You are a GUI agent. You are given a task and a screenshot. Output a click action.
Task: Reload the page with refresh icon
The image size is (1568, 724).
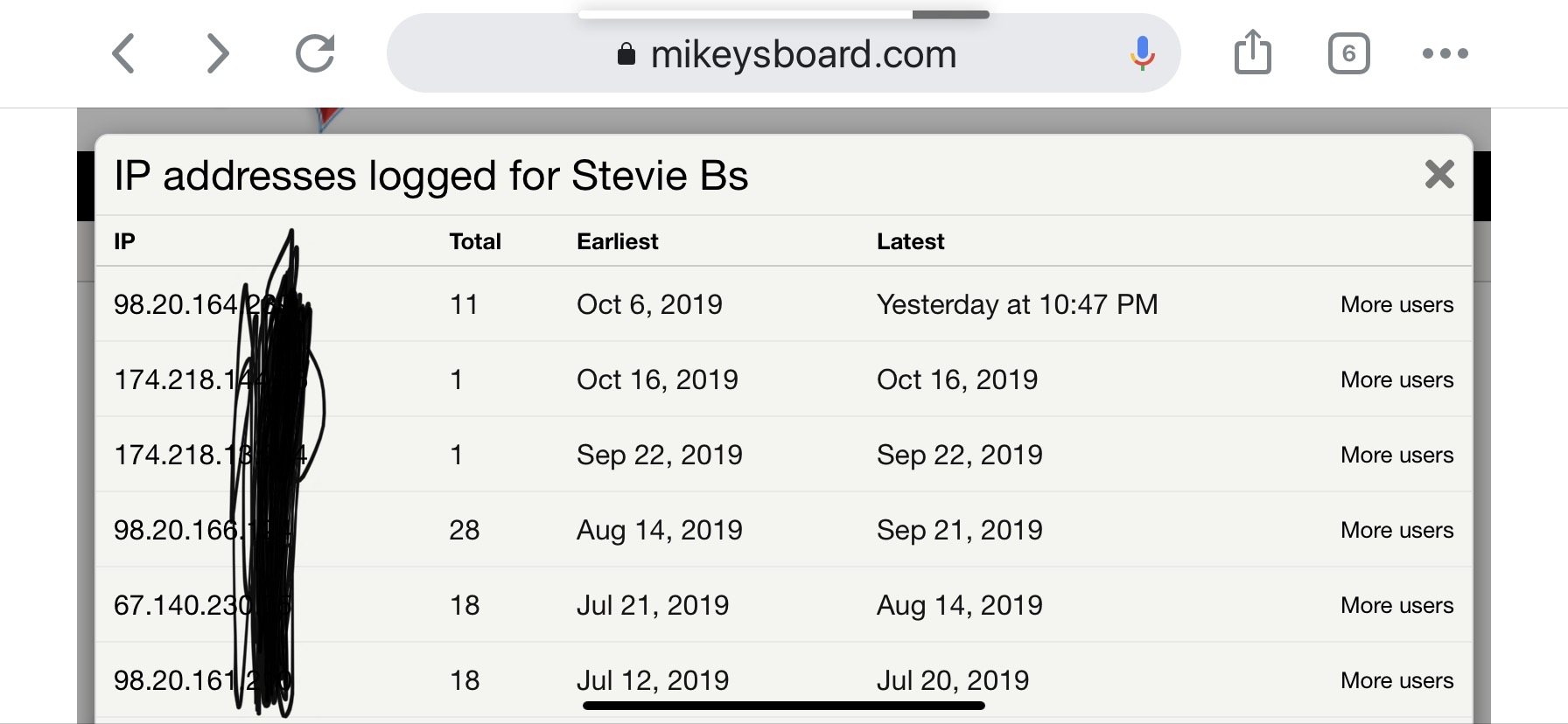tap(315, 53)
